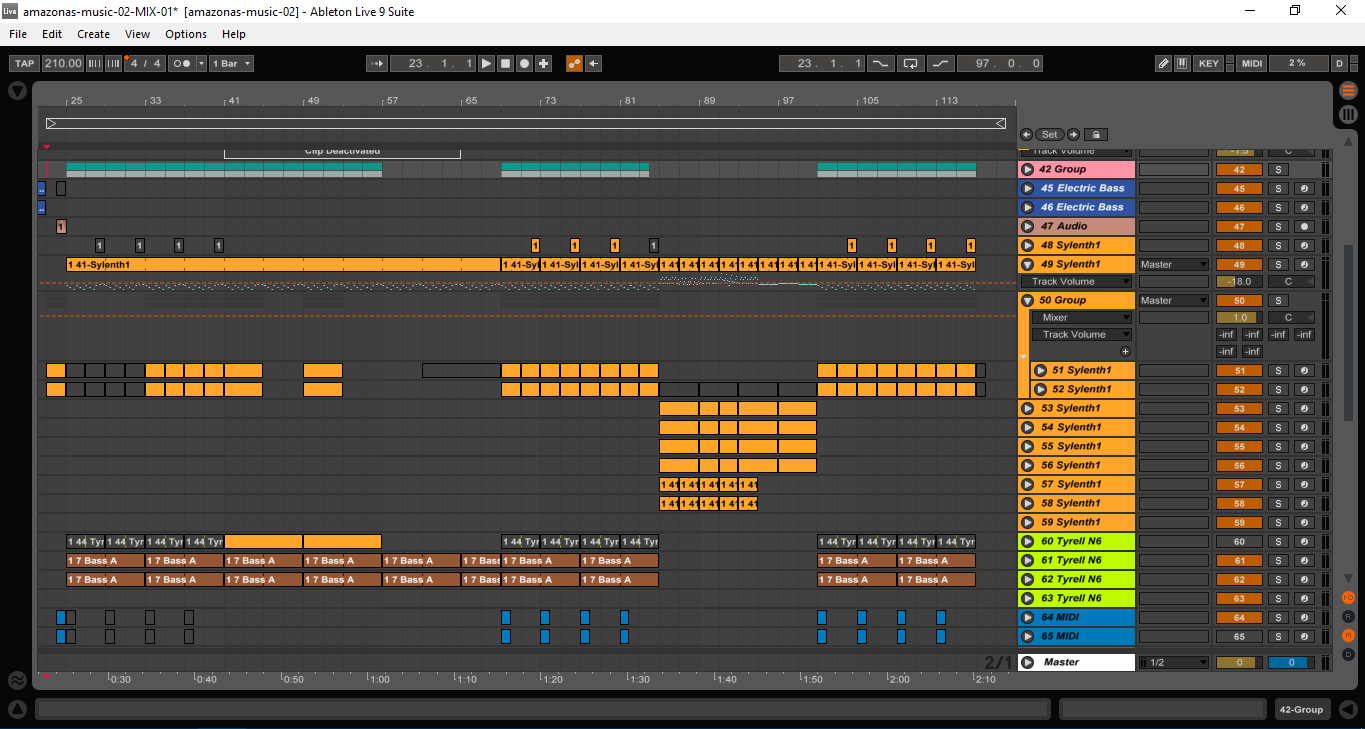
Task: Open the Edit menu
Action: [52, 34]
